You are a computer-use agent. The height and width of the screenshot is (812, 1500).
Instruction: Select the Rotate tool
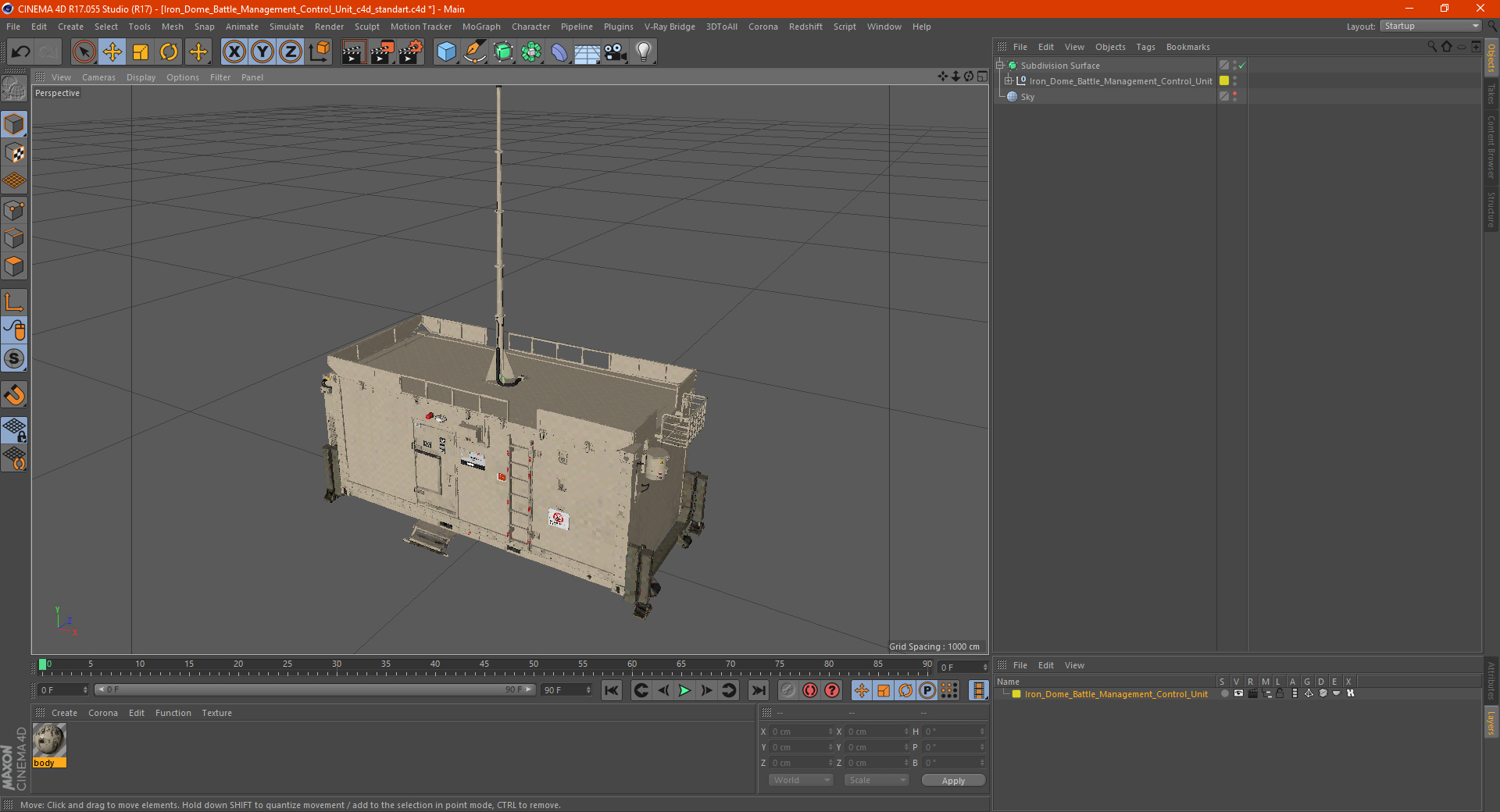click(169, 52)
